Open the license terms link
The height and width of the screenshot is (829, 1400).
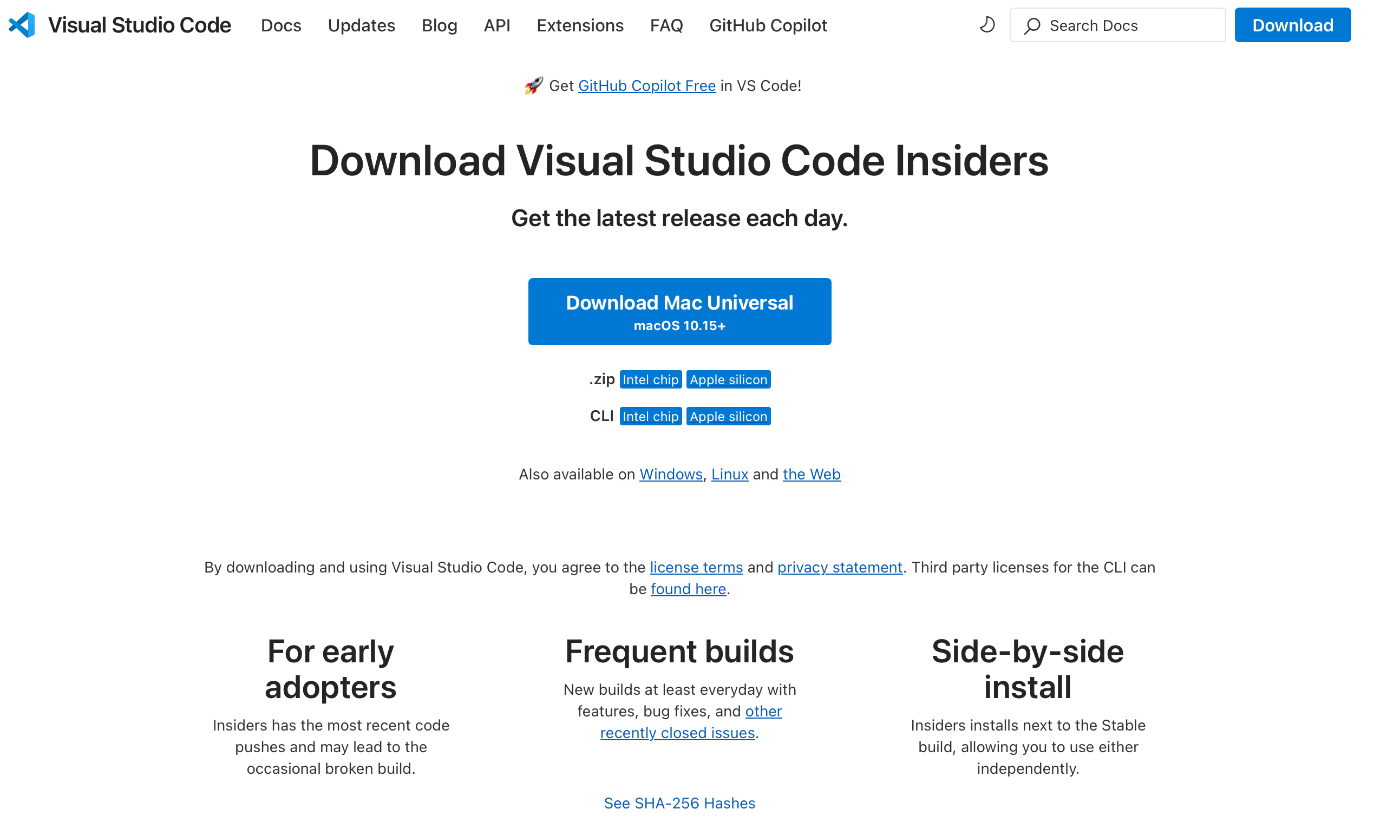[x=696, y=567]
